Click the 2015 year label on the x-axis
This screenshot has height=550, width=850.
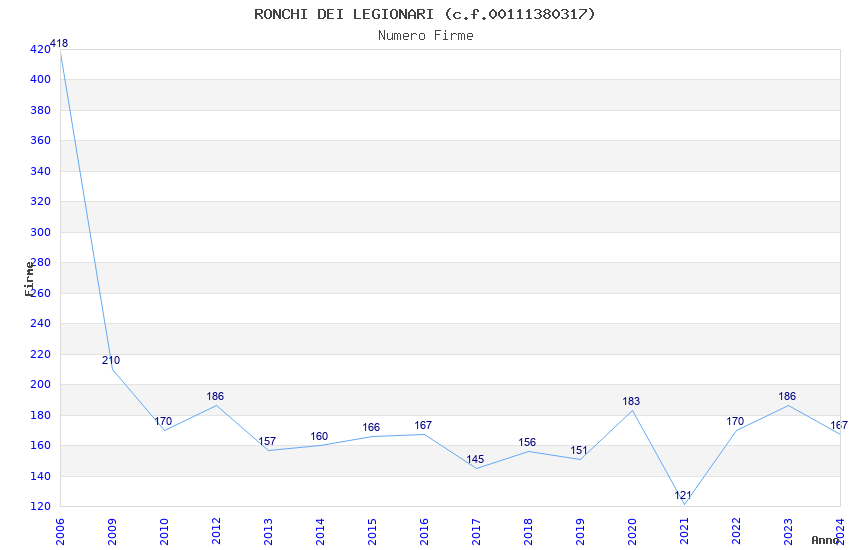click(x=372, y=532)
